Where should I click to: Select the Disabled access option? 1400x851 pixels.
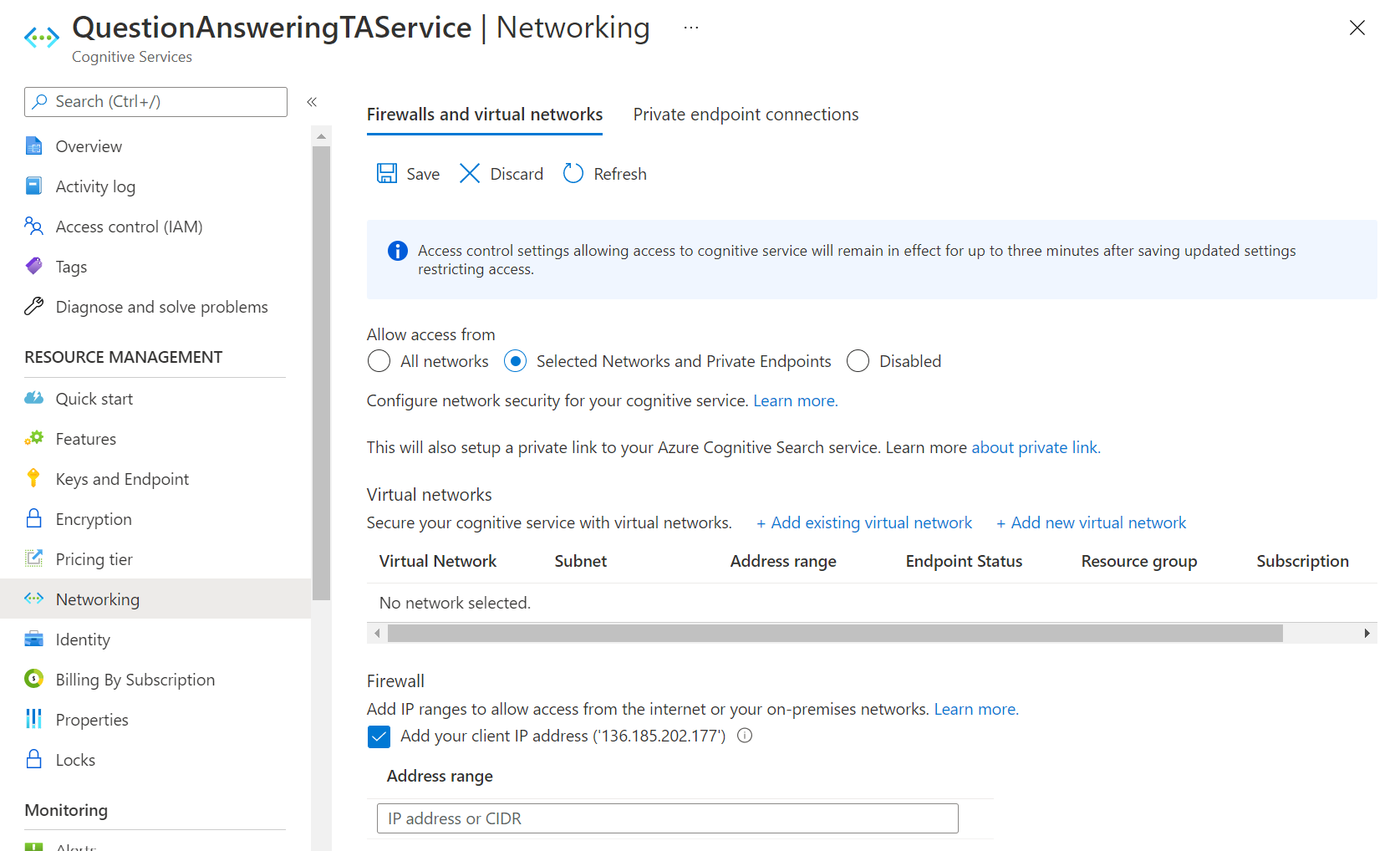pyautogui.click(x=858, y=360)
